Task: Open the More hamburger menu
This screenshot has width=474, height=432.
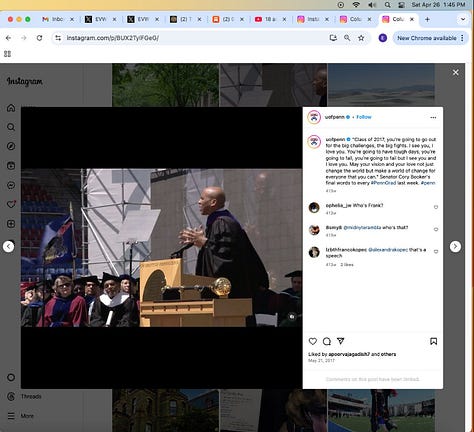Action: [x=21, y=416]
